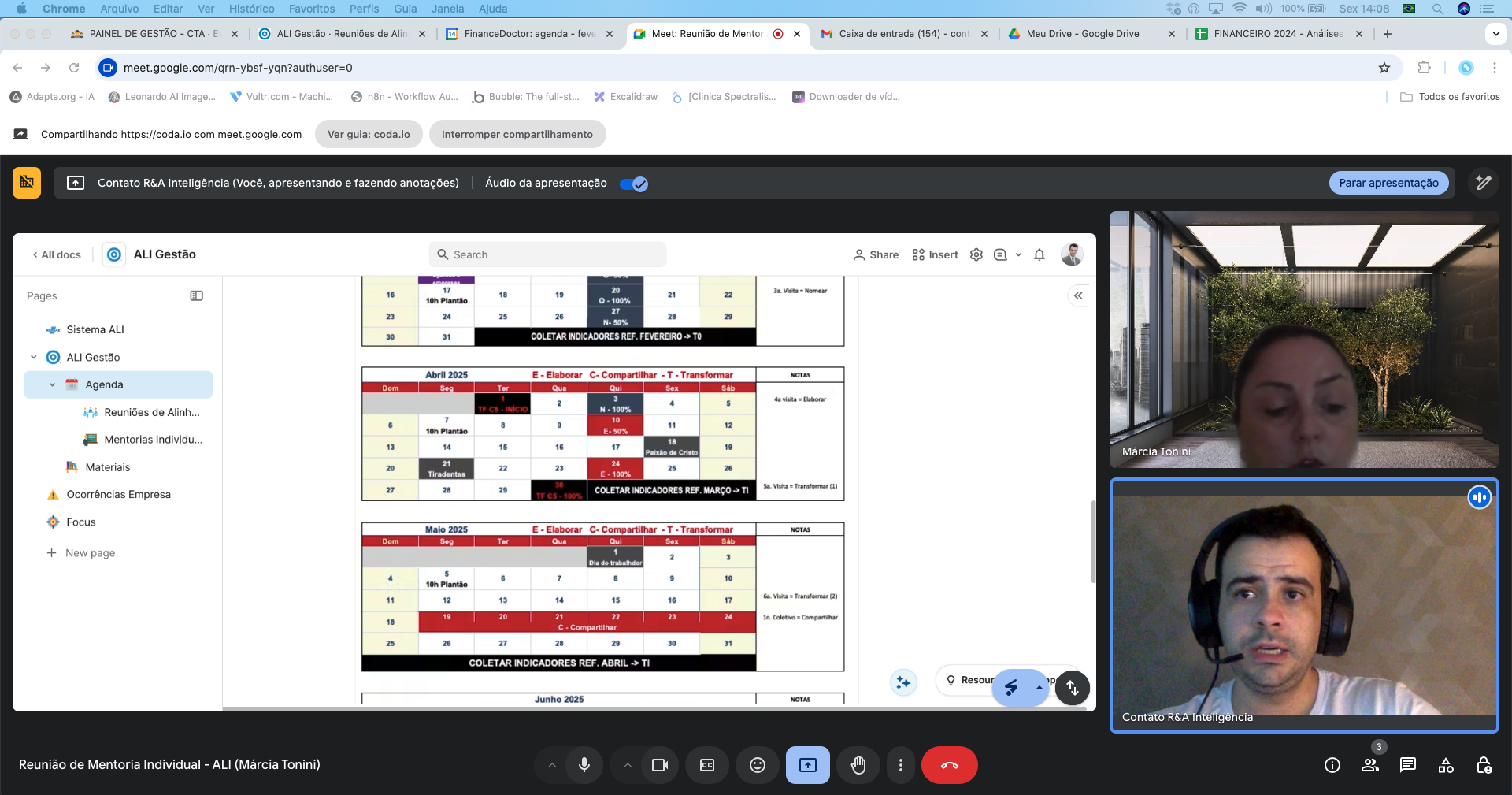Open the Favoritos menu in the menu bar
Screen dimensions: 1512x795
point(312,9)
